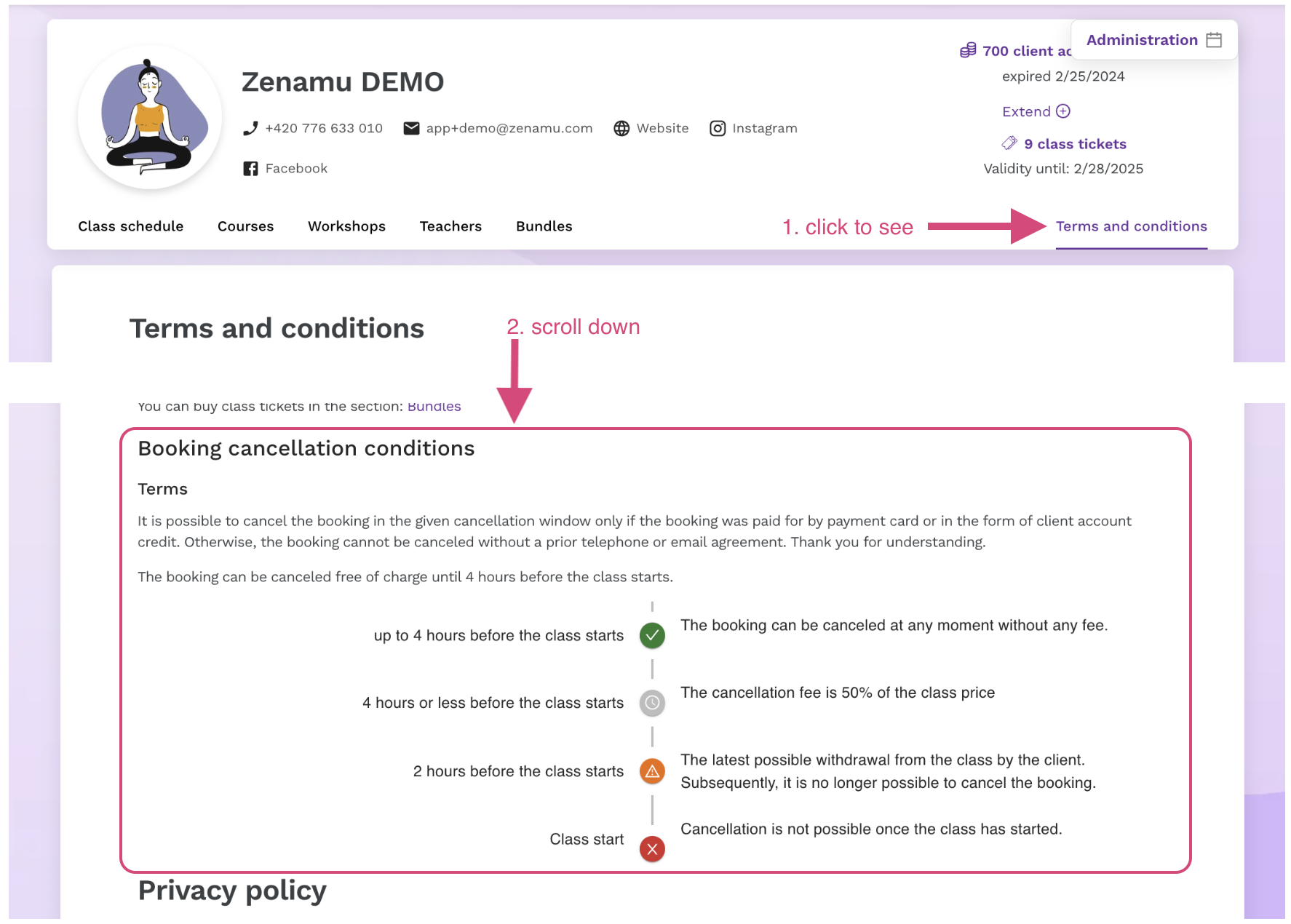1291x924 pixels.
Task: Click the ticket icon beside 9 class tickets
Action: pos(1009,143)
